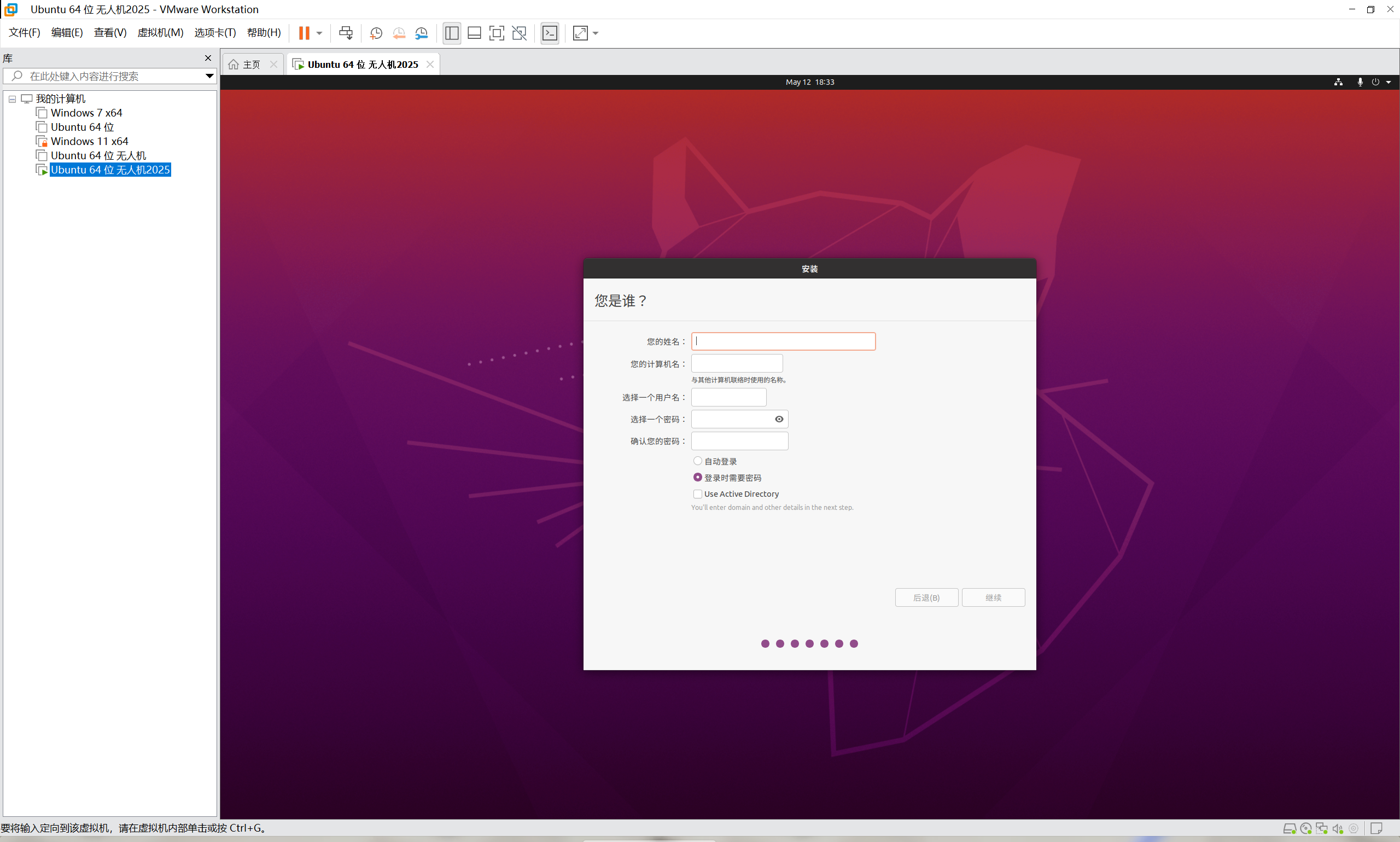Select the 登录时需要密码 radio button

click(697, 477)
